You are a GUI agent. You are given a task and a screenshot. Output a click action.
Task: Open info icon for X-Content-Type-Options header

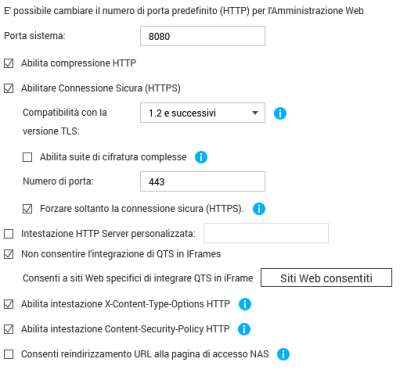point(245,304)
